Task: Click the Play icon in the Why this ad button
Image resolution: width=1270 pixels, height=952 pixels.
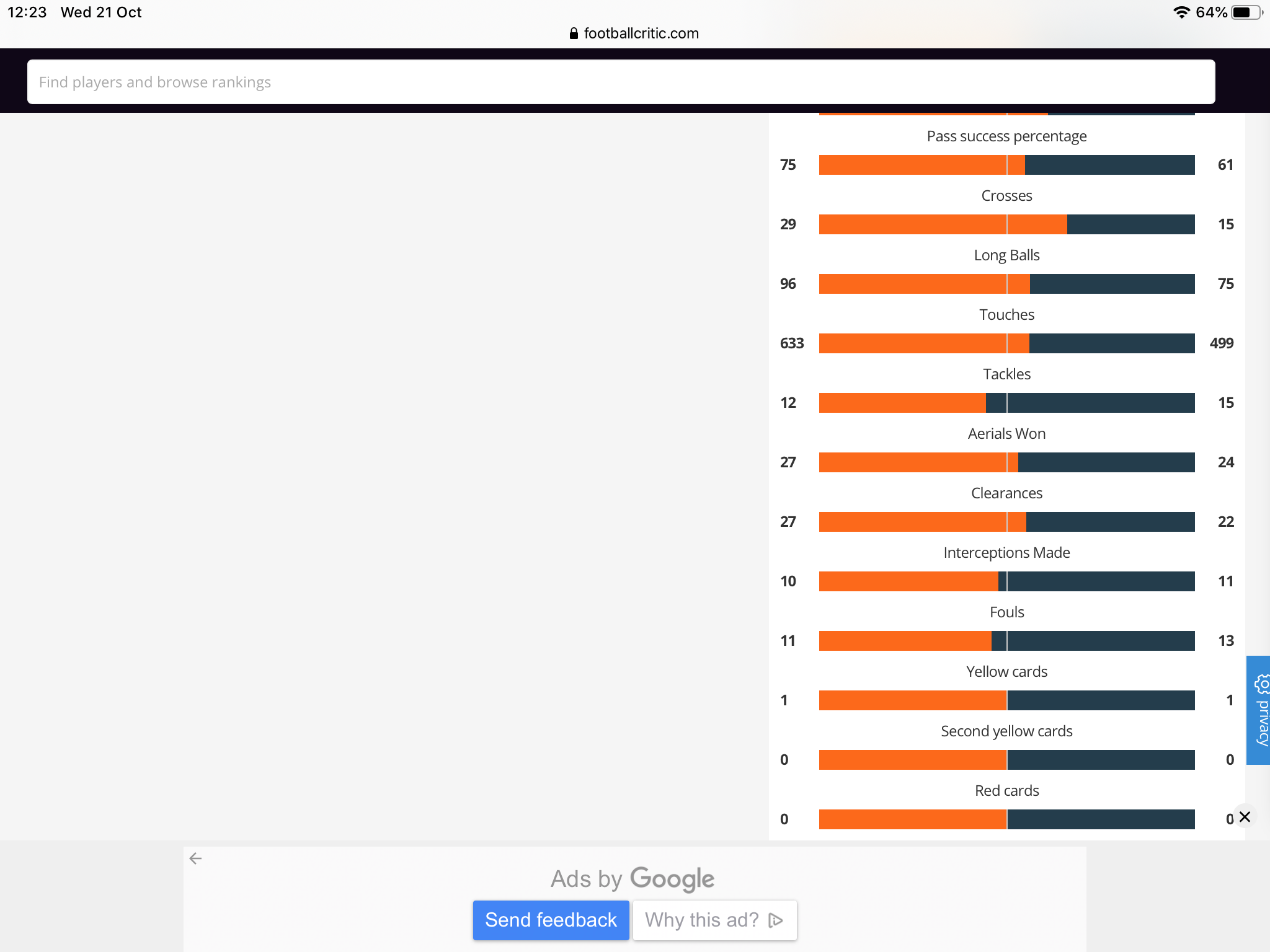Action: tap(775, 920)
